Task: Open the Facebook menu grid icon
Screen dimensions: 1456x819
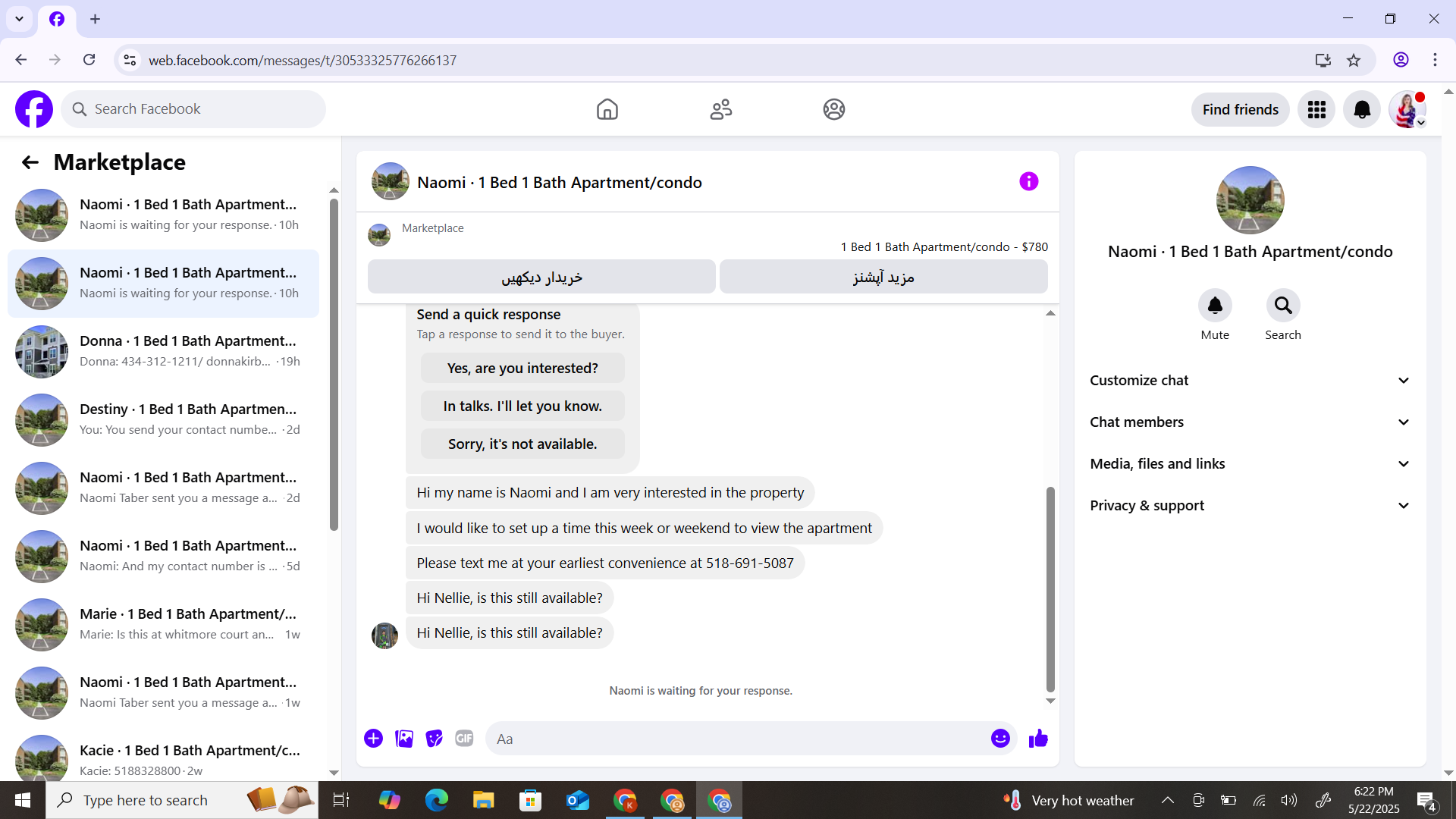Action: [x=1316, y=110]
